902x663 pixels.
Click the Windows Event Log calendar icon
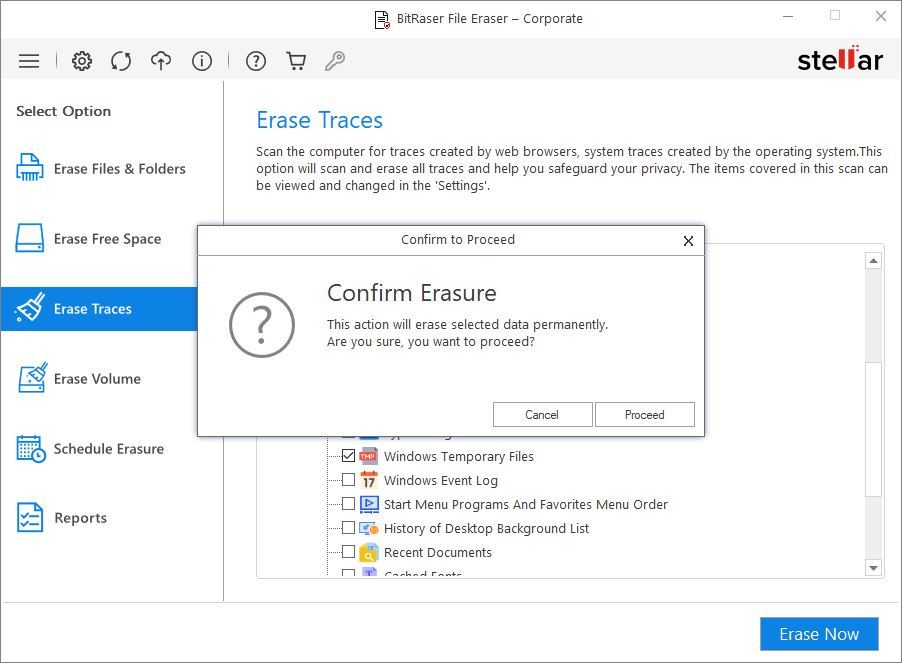coord(369,480)
